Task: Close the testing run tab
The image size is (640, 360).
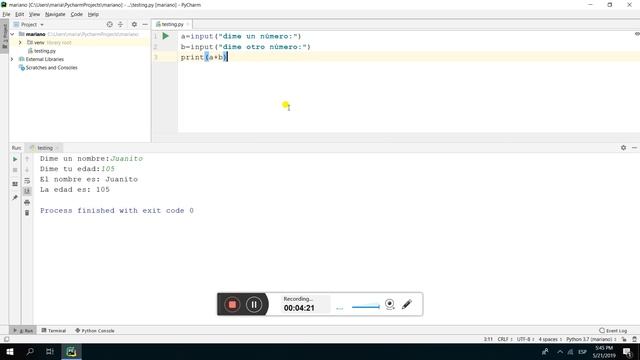Action: click(58, 148)
